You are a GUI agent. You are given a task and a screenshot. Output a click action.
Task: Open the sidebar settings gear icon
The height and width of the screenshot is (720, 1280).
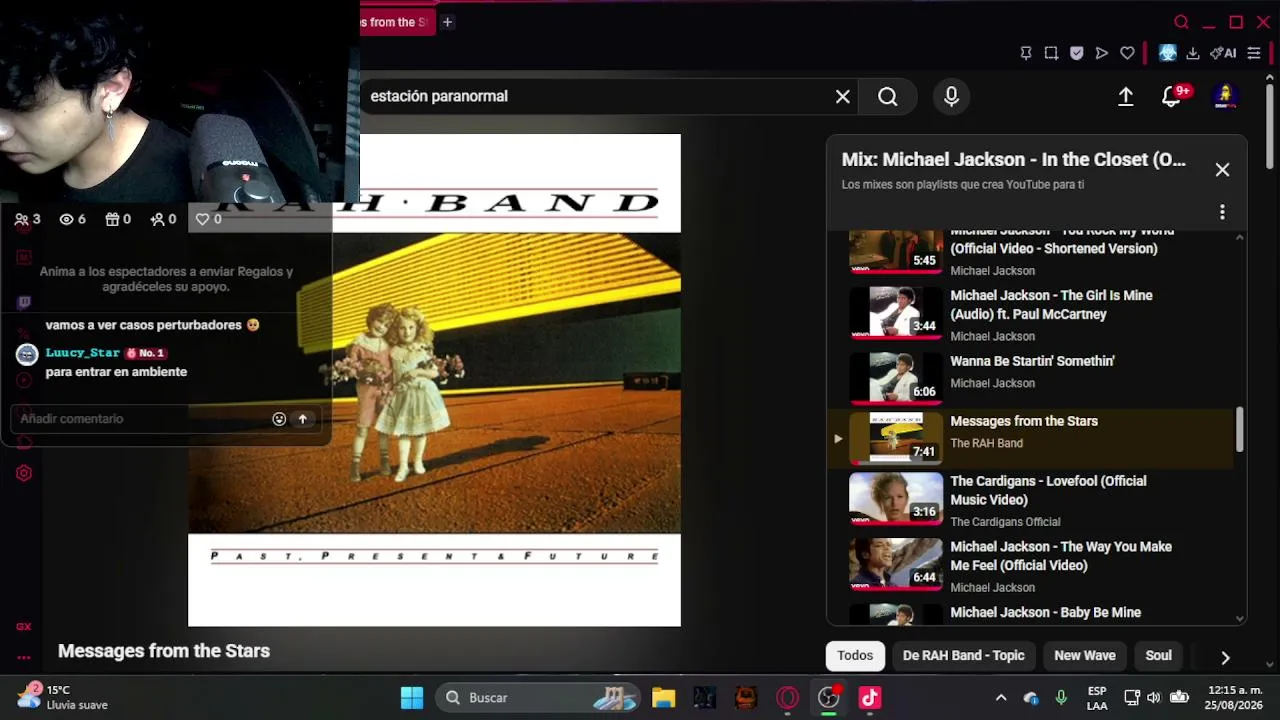24,473
